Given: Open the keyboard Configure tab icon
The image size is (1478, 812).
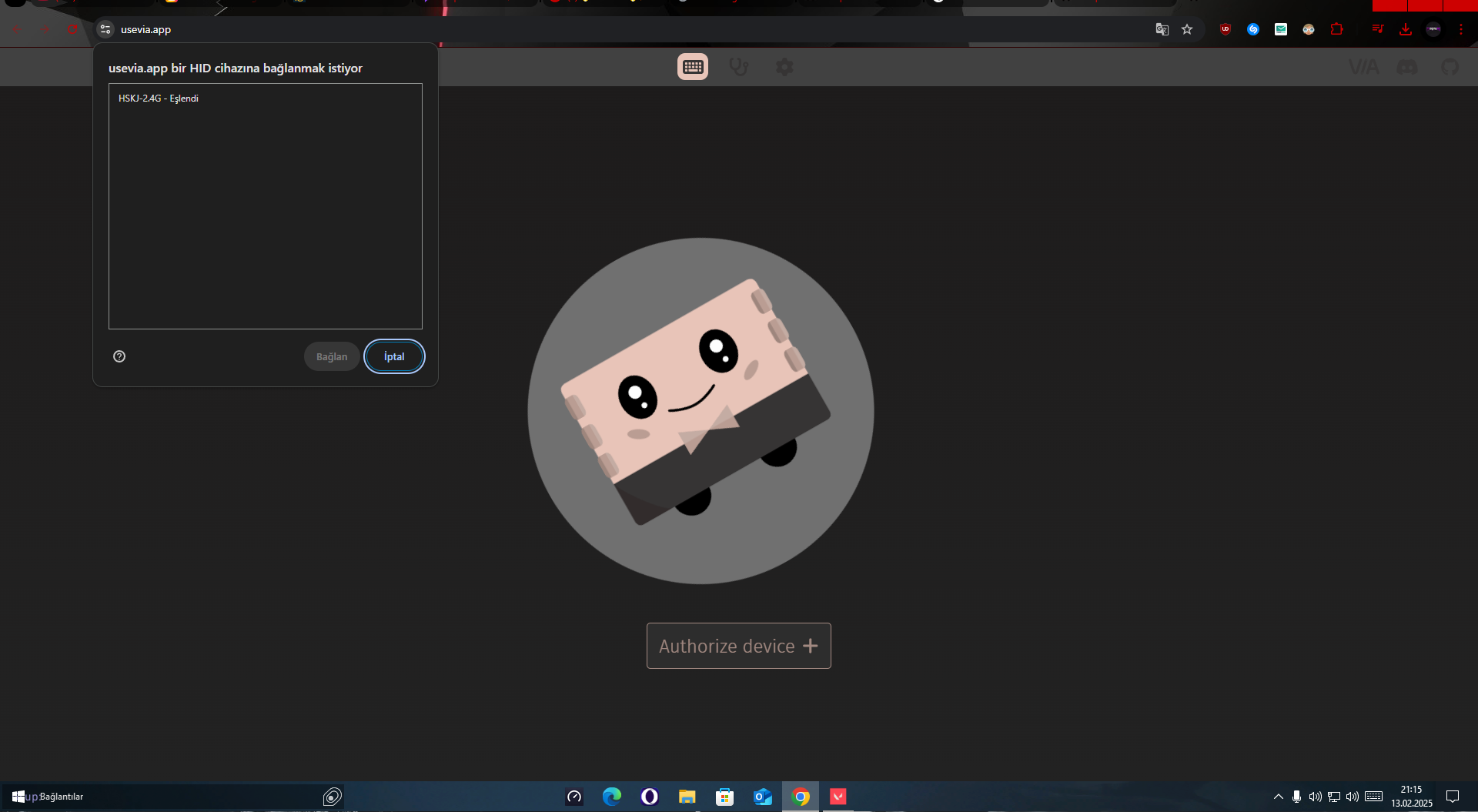Looking at the screenshot, I should pos(693,67).
